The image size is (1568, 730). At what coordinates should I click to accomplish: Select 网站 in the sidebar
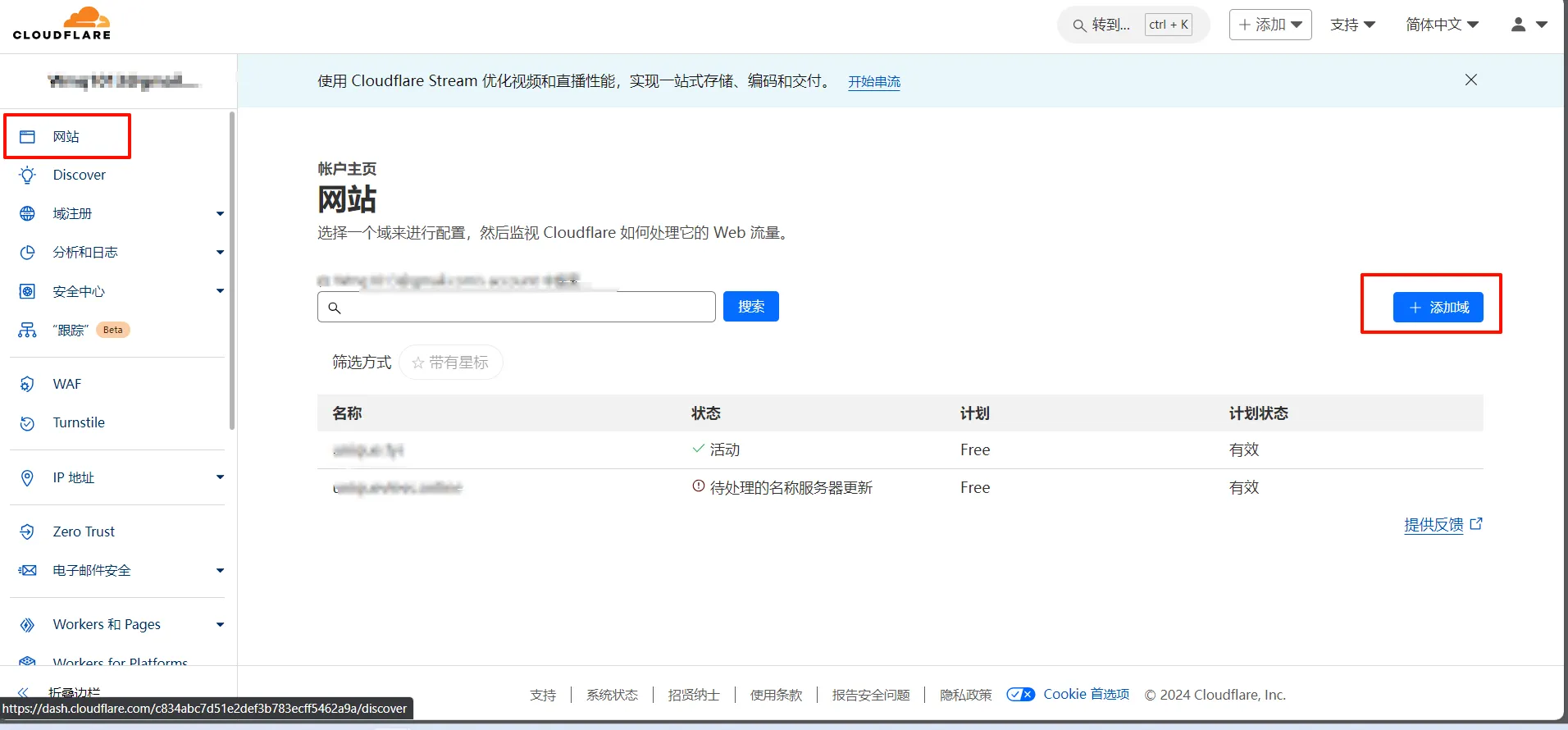coord(66,136)
